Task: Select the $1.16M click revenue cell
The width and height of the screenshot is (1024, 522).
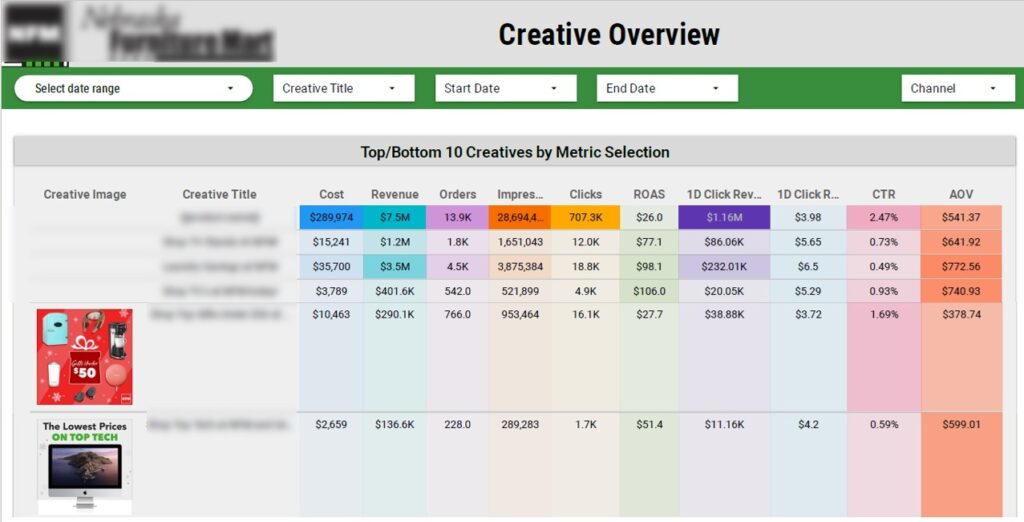Action: 724,217
